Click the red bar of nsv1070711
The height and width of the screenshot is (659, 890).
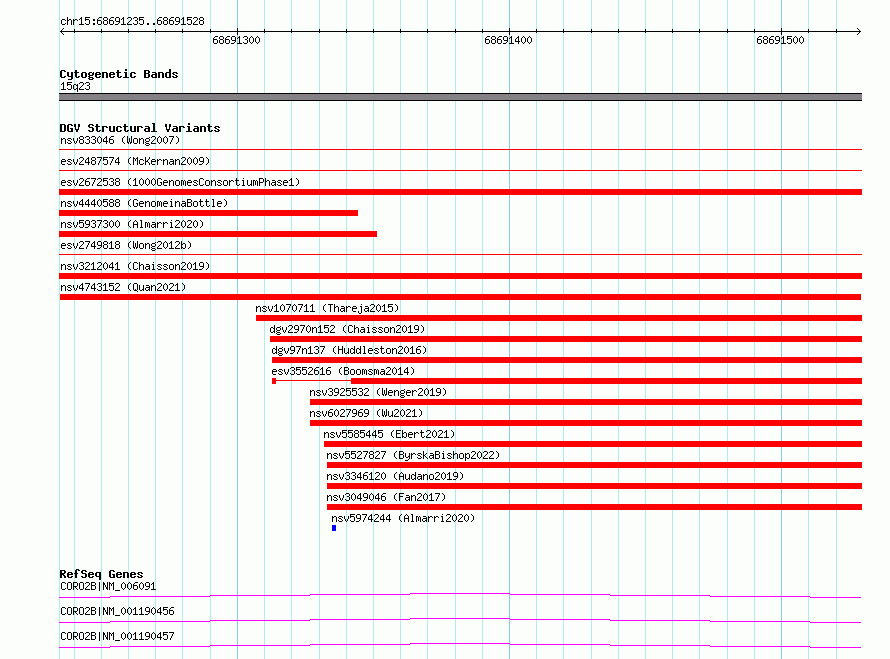click(x=559, y=318)
